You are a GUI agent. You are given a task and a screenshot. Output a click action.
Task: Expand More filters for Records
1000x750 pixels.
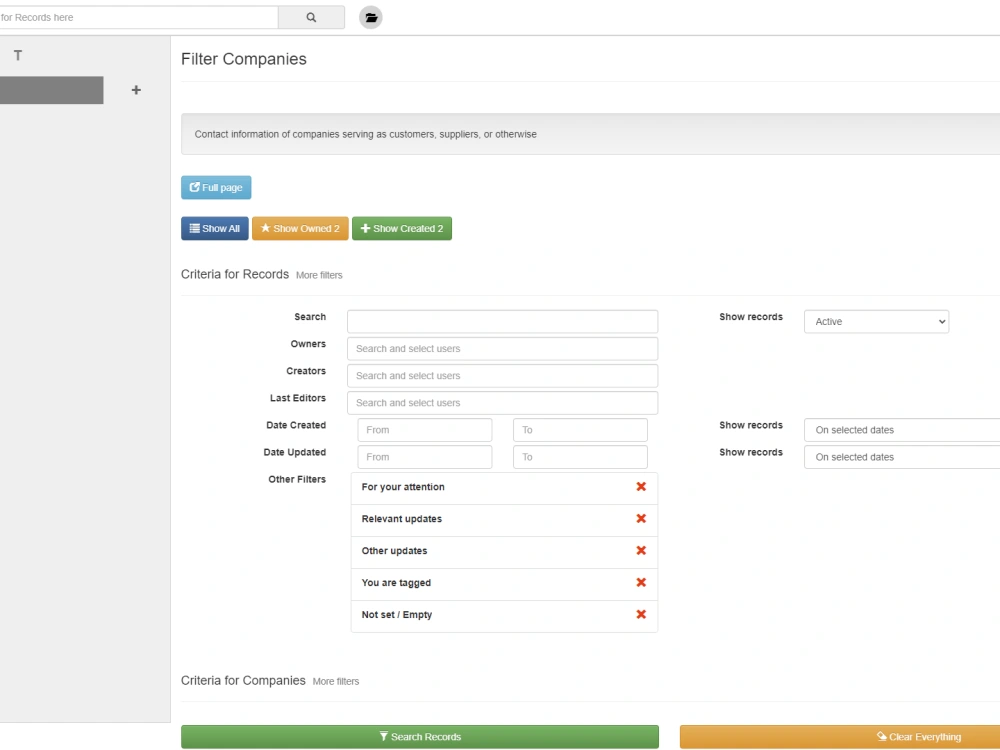click(x=319, y=276)
